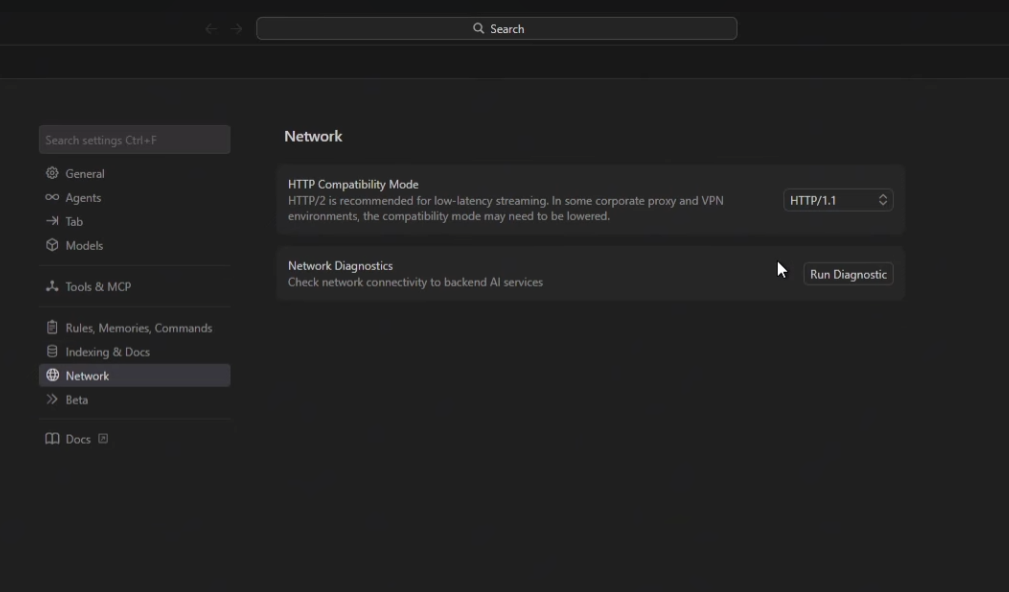1009x592 pixels.
Task: Click the Tab arrow icon in sidebar
Action: (52, 222)
